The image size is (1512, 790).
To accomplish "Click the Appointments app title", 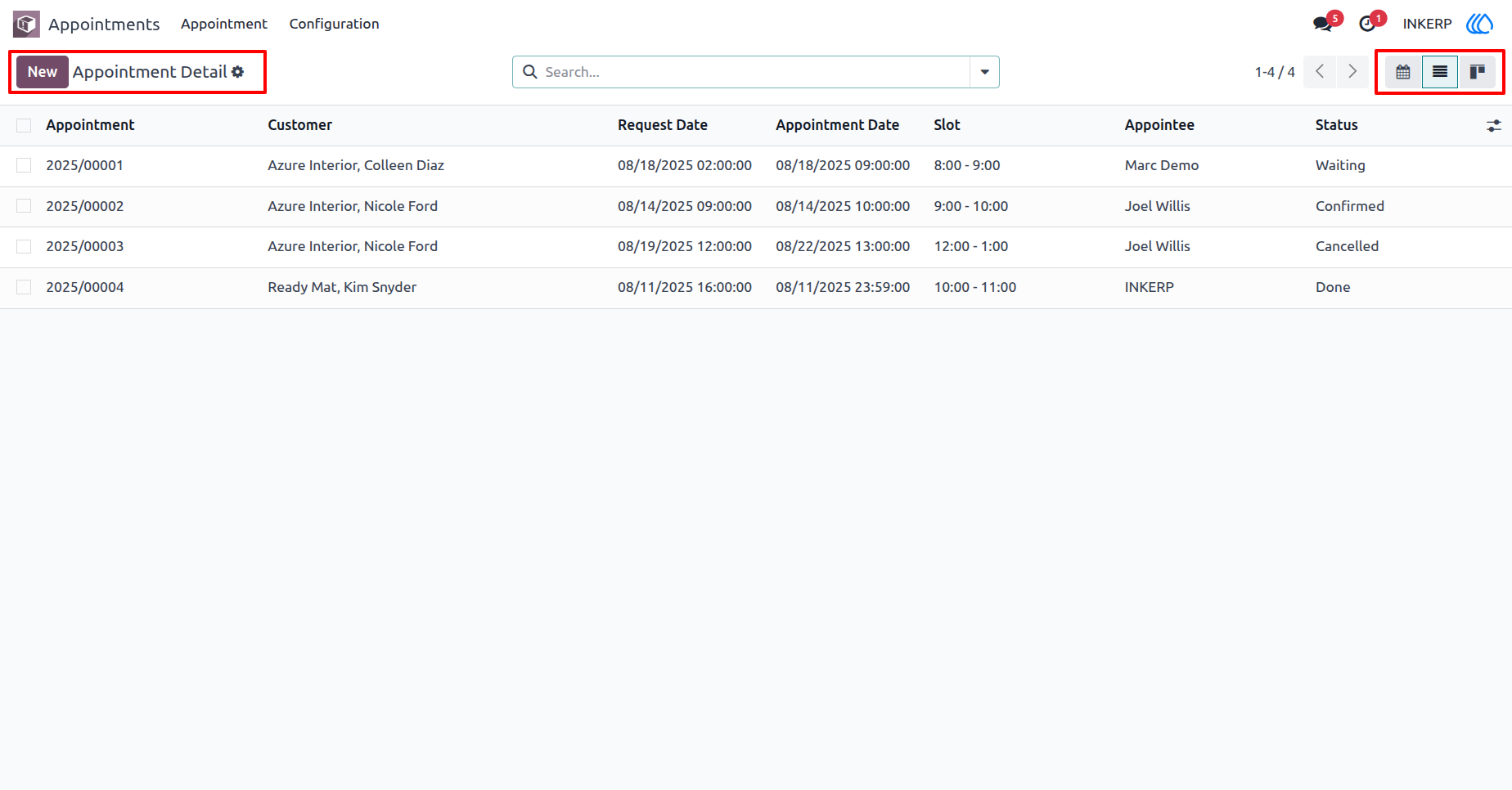I will pos(104,25).
